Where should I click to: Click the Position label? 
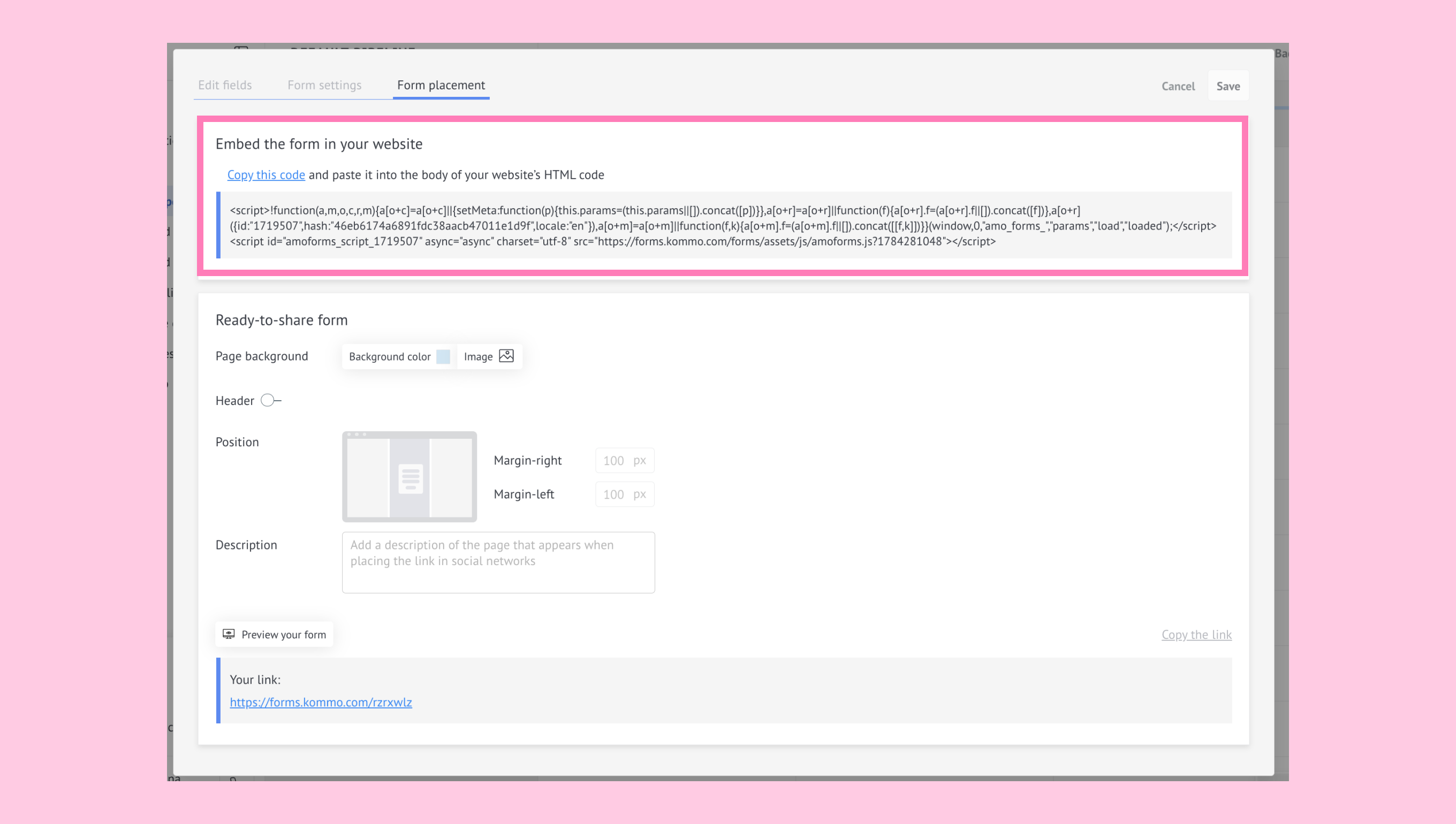click(237, 442)
